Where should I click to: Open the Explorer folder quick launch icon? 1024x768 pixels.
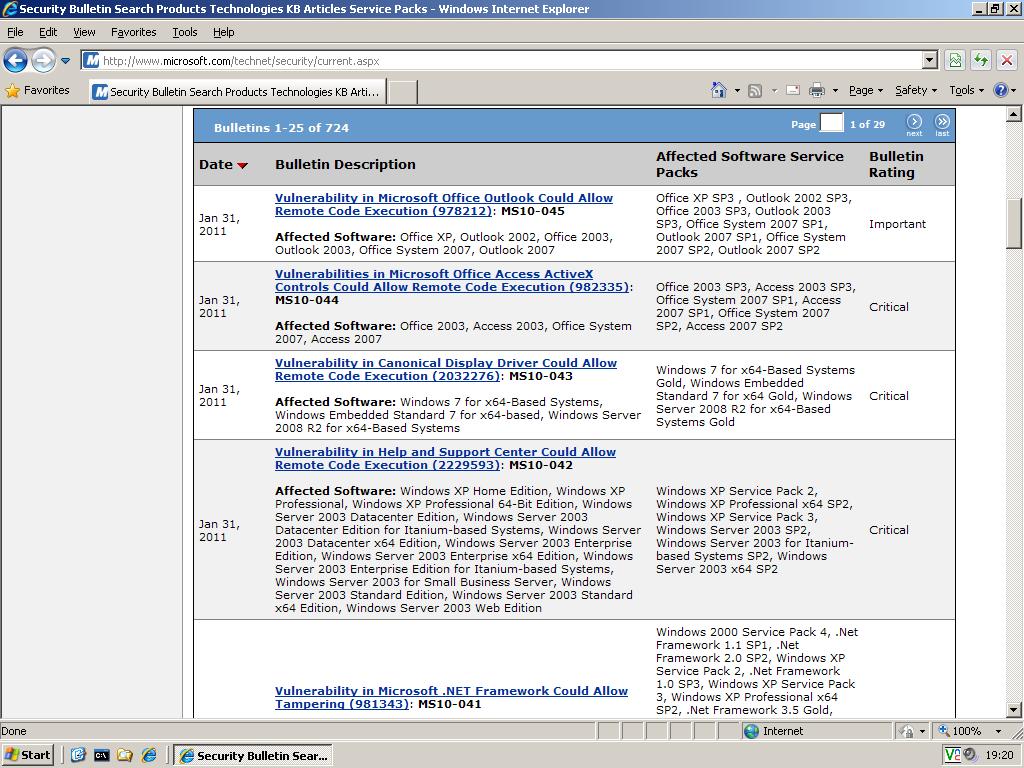tap(125, 755)
